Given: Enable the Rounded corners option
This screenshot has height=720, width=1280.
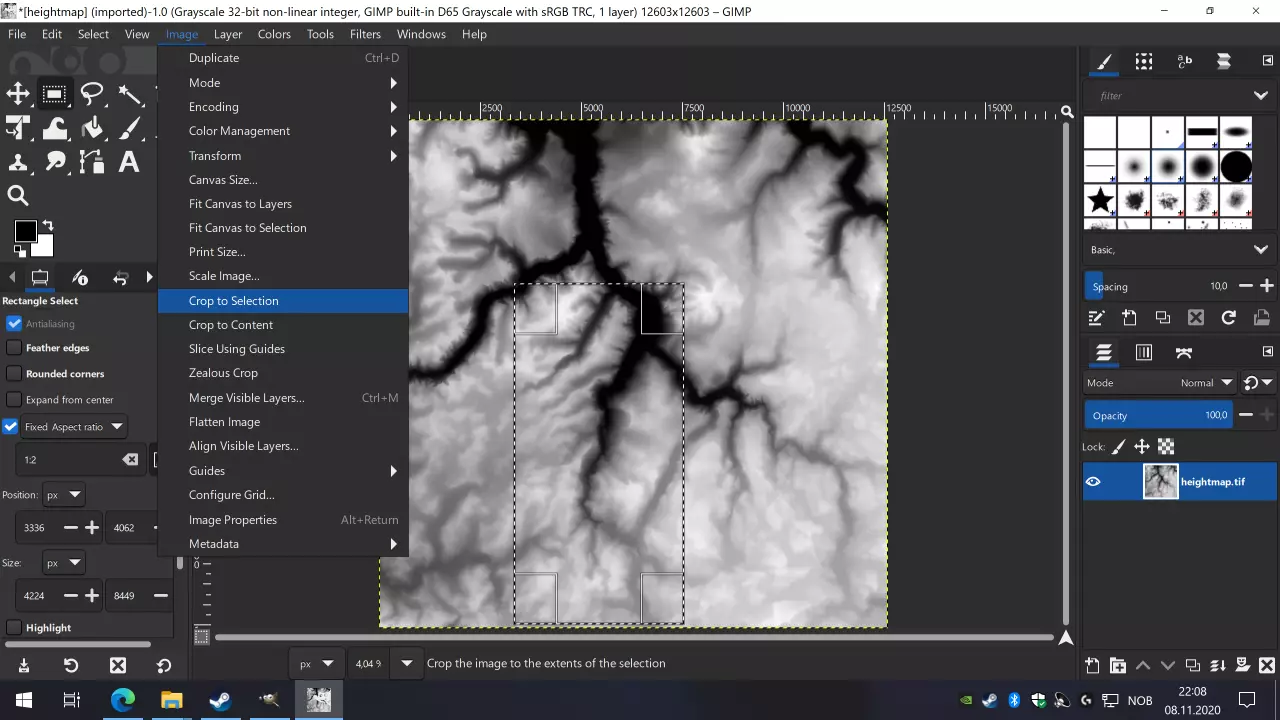Looking at the screenshot, I should click(x=14, y=374).
